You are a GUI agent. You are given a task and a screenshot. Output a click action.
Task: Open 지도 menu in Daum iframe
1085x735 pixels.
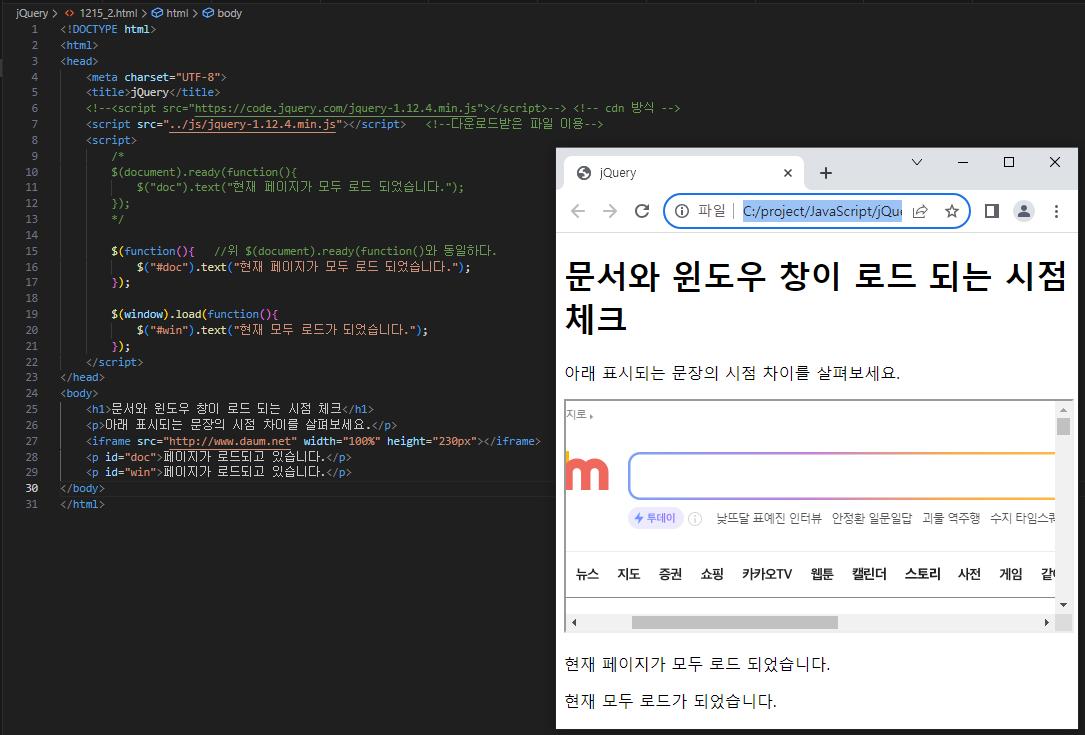[x=629, y=574]
